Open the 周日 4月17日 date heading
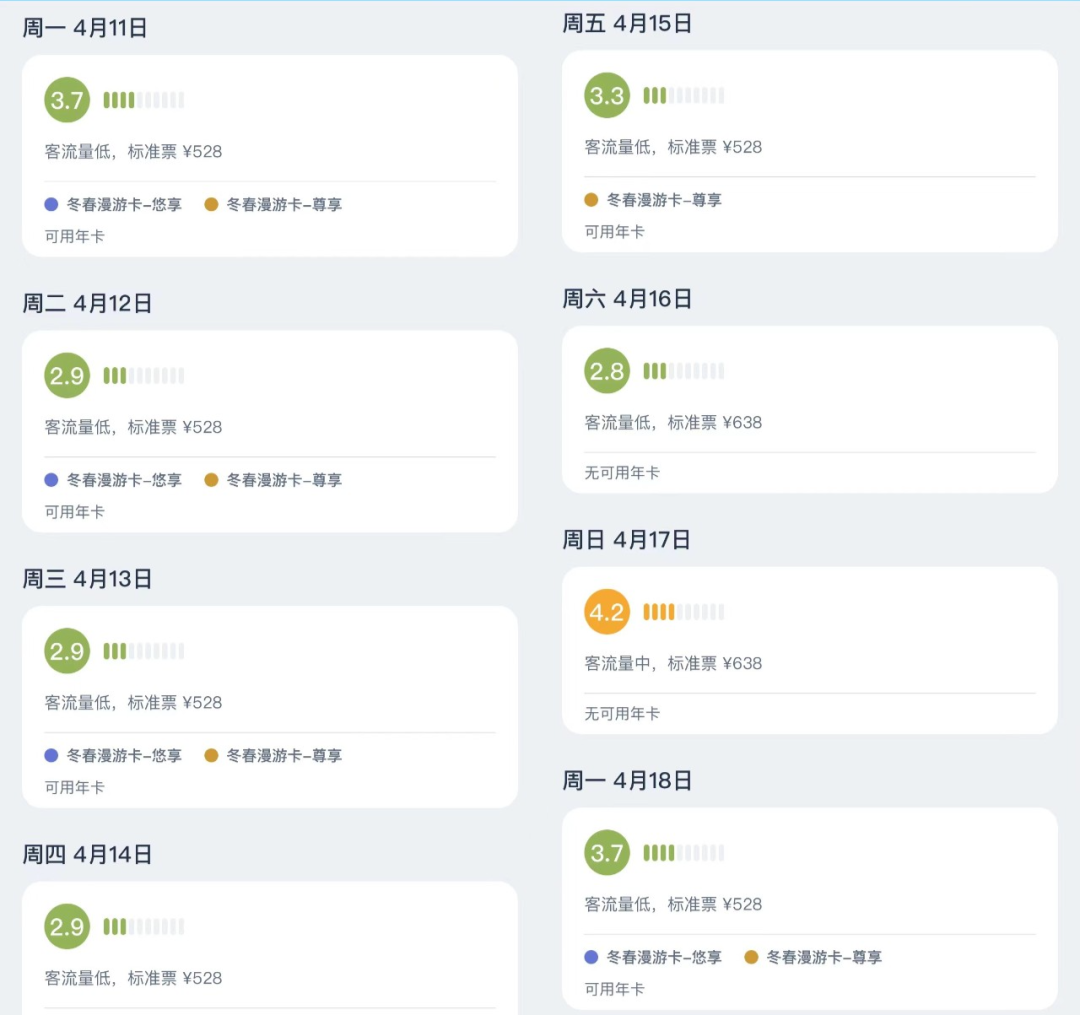Image resolution: width=1080 pixels, height=1015 pixels. (x=627, y=540)
